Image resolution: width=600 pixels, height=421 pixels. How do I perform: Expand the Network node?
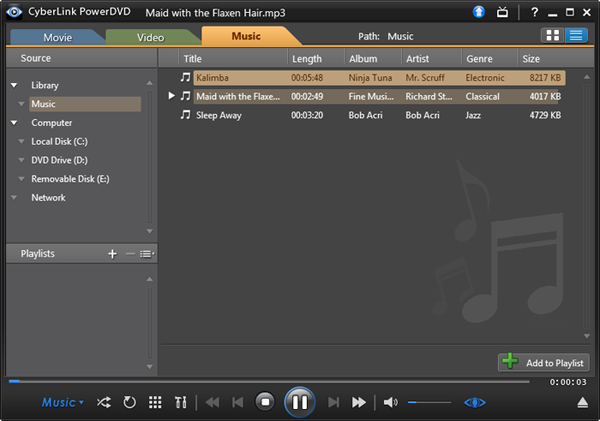pyautogui.click(x=14, y=197)
